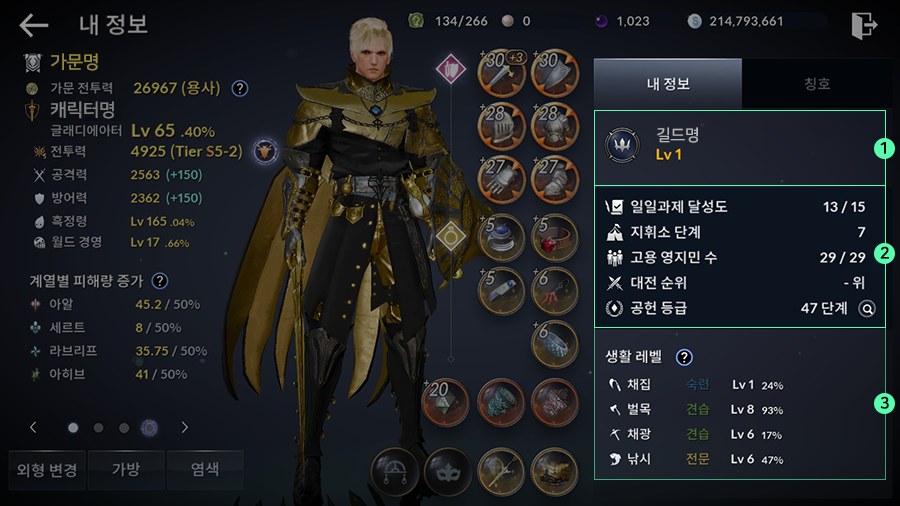The height and width of the screenshot is (506, 900).
Task: Select the fourth highlighted page dot
Action: pyautogui.click(x=149, y=428)
